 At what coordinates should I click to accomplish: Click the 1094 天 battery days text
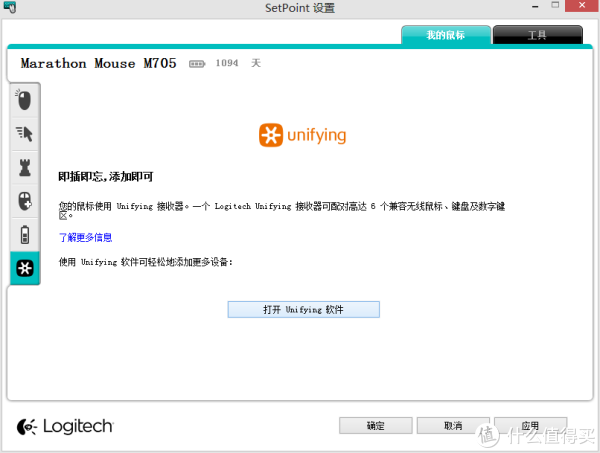238,63
